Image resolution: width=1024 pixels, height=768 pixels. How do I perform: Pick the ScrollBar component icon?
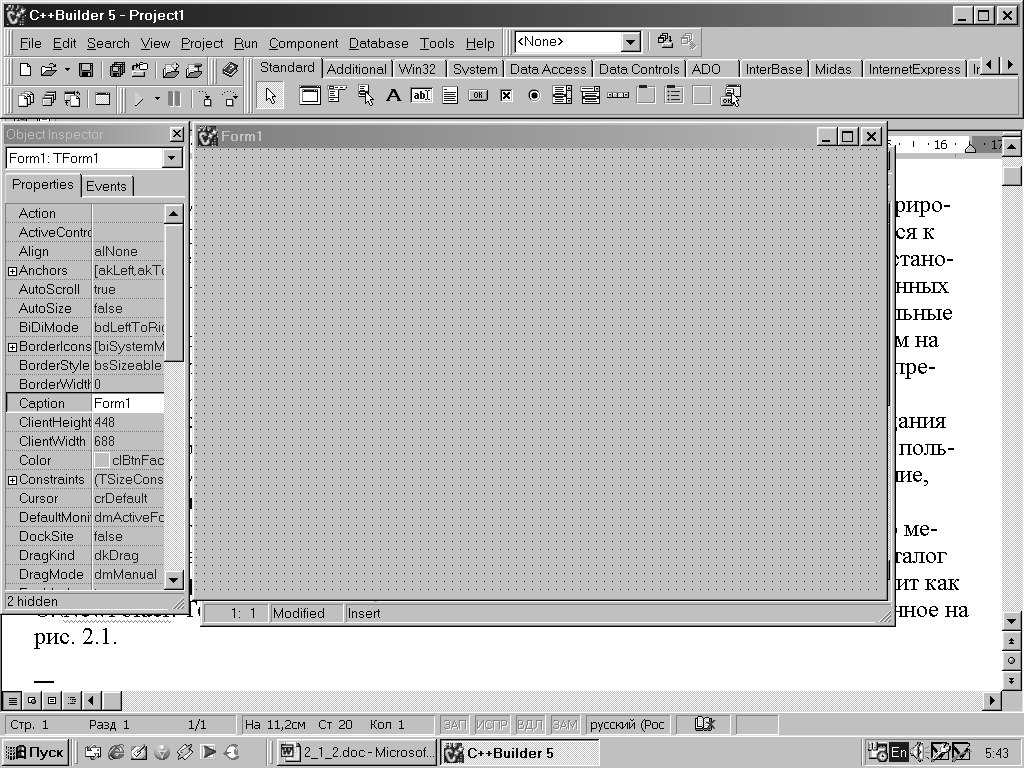[x=618, y=96]
